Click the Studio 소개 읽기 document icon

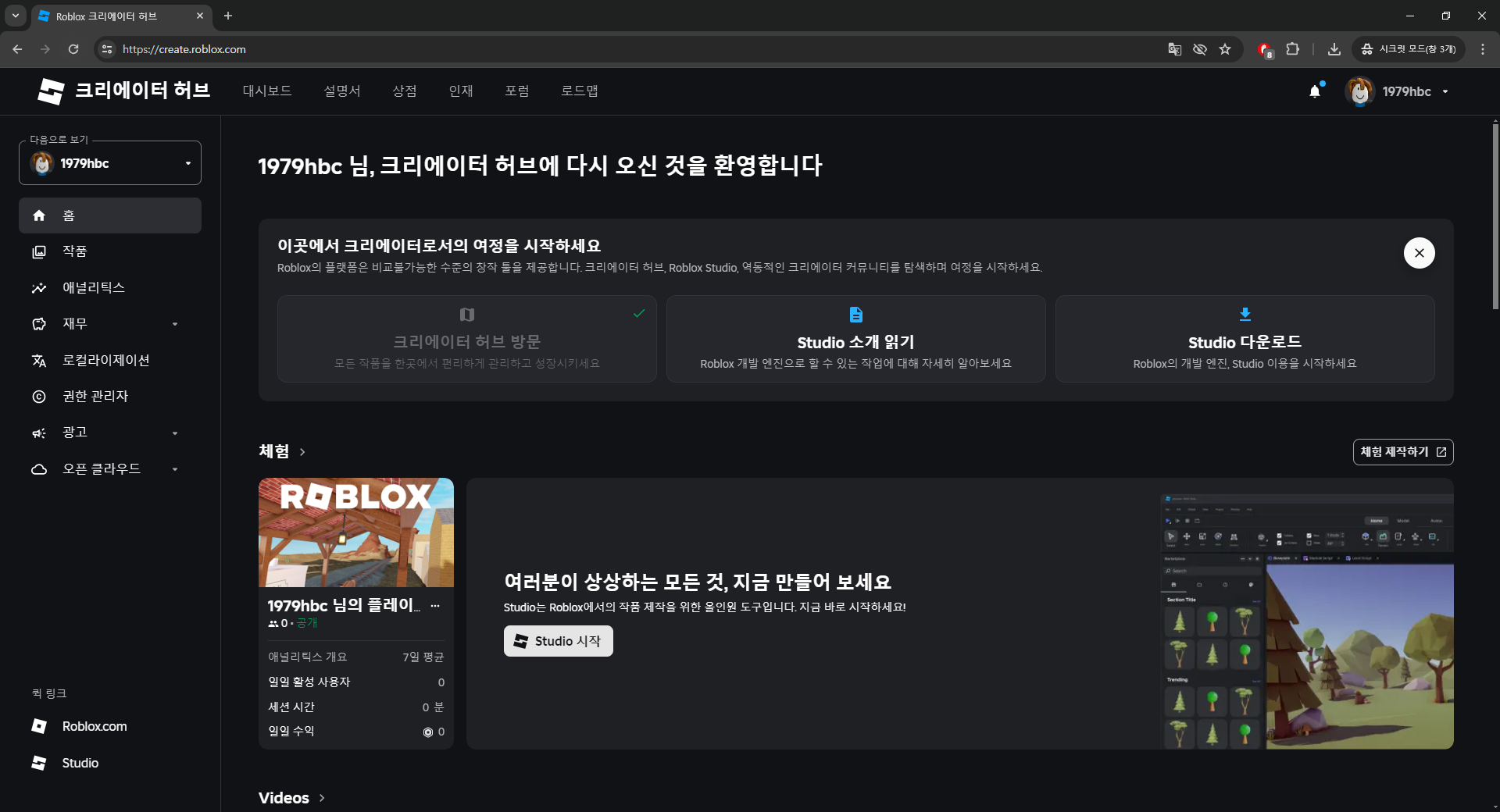[x=856, y=315]
